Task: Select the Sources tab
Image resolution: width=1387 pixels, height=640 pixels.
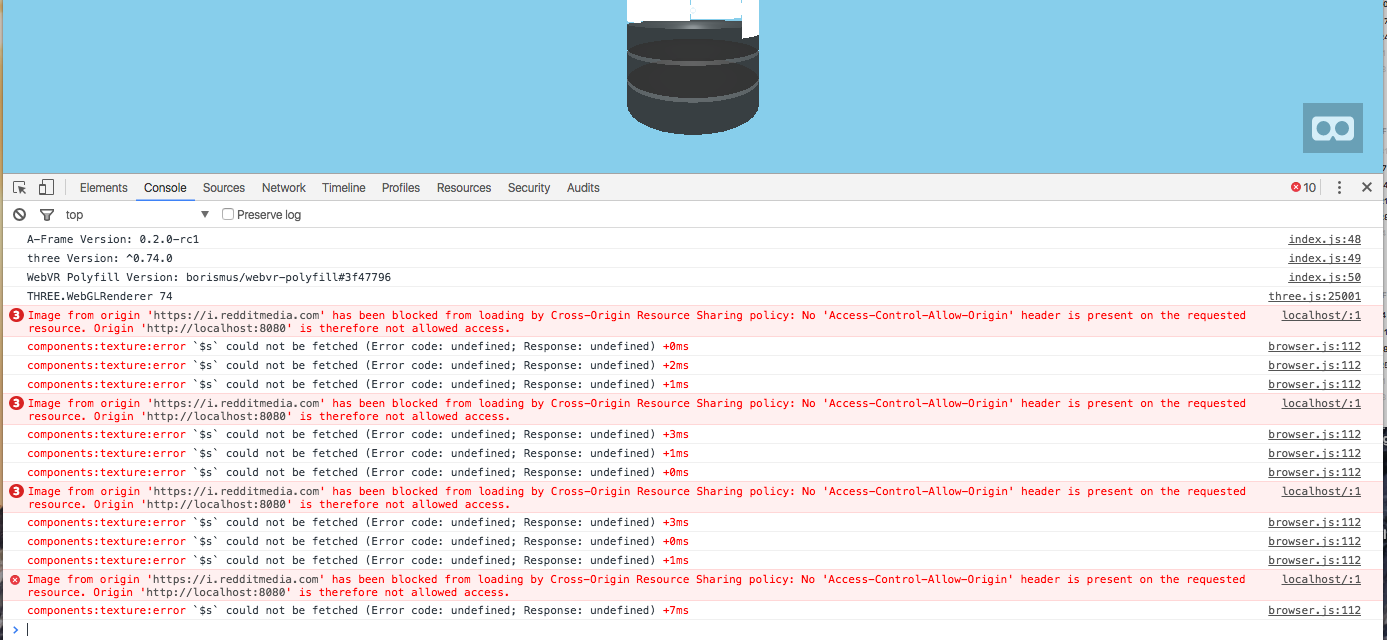Action: click(x=224, y=187)
